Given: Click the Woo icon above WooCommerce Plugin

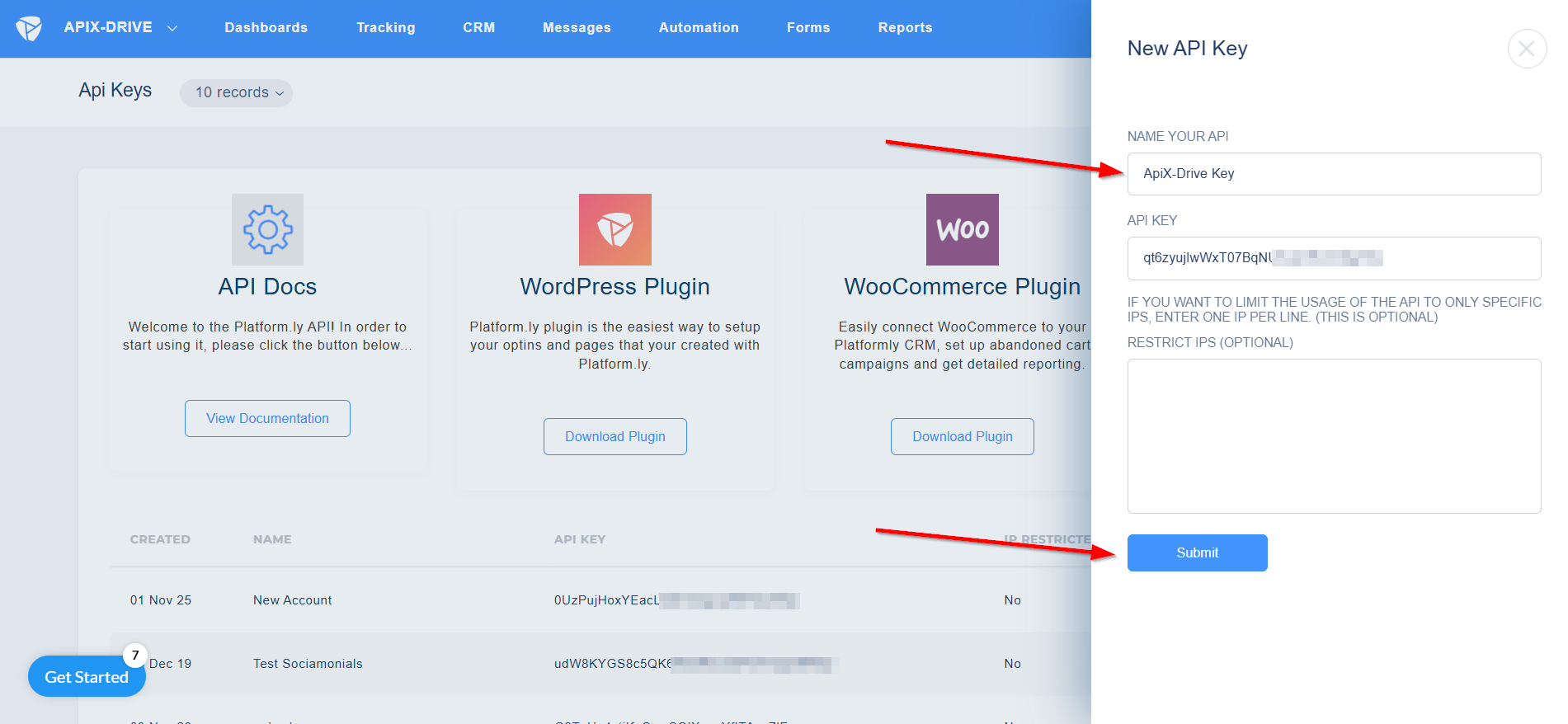Looking at the screenshot, I should click(x=962, y=229).
